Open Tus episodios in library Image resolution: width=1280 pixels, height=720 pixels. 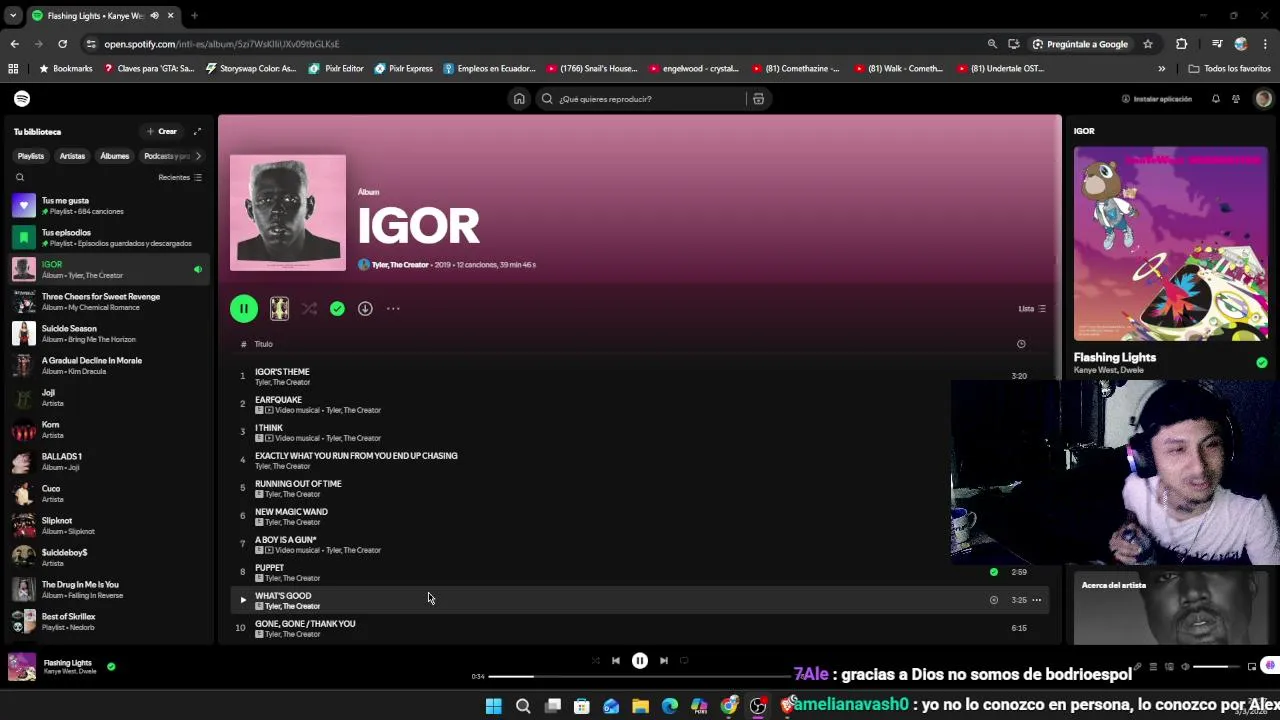coord(108,238)
